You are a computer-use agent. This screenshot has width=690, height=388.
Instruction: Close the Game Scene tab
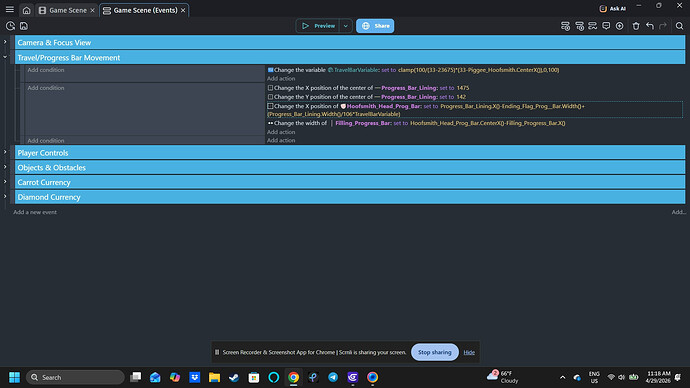point(92,10)
